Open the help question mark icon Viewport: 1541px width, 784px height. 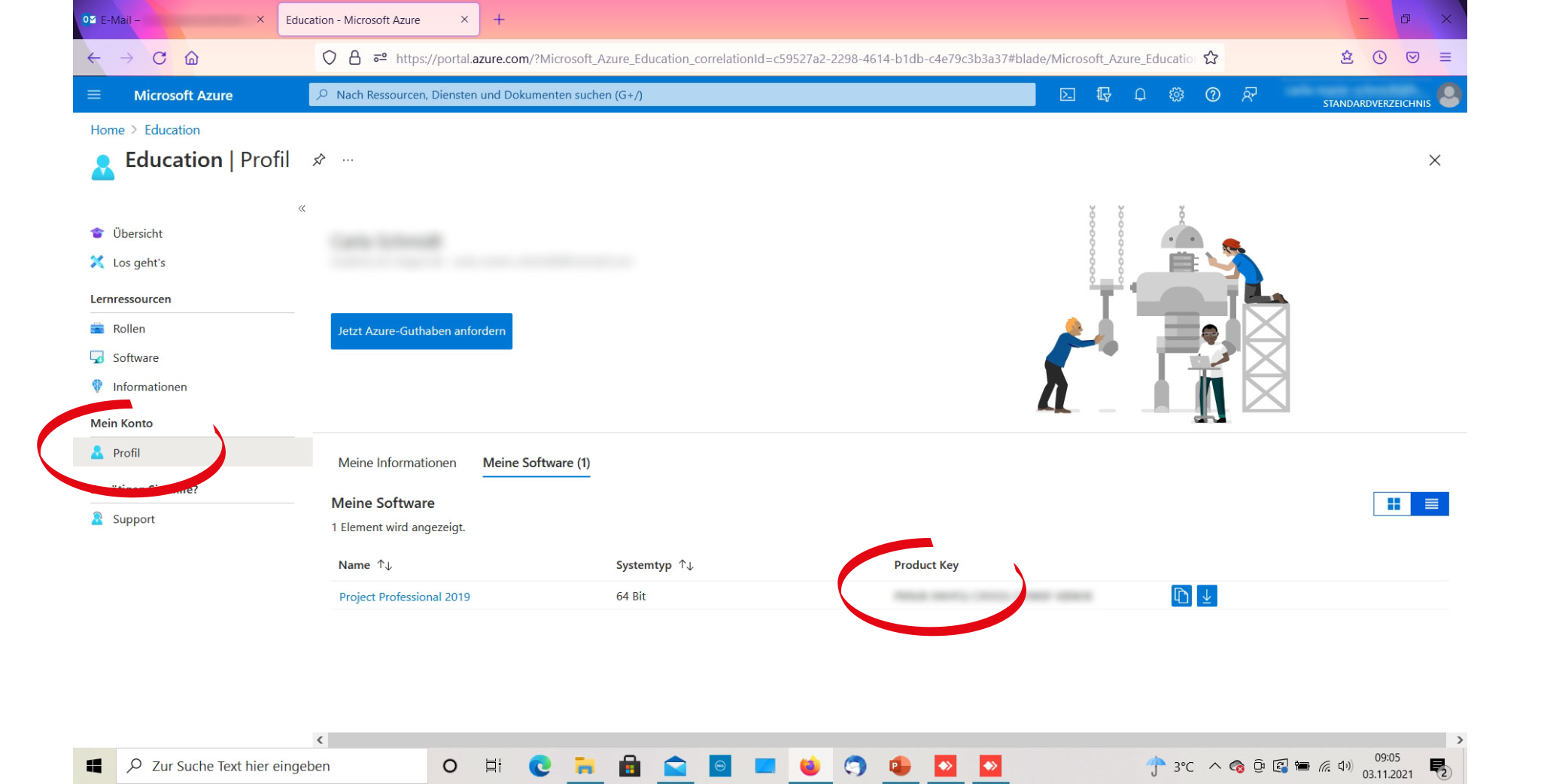coord(1212,95)
